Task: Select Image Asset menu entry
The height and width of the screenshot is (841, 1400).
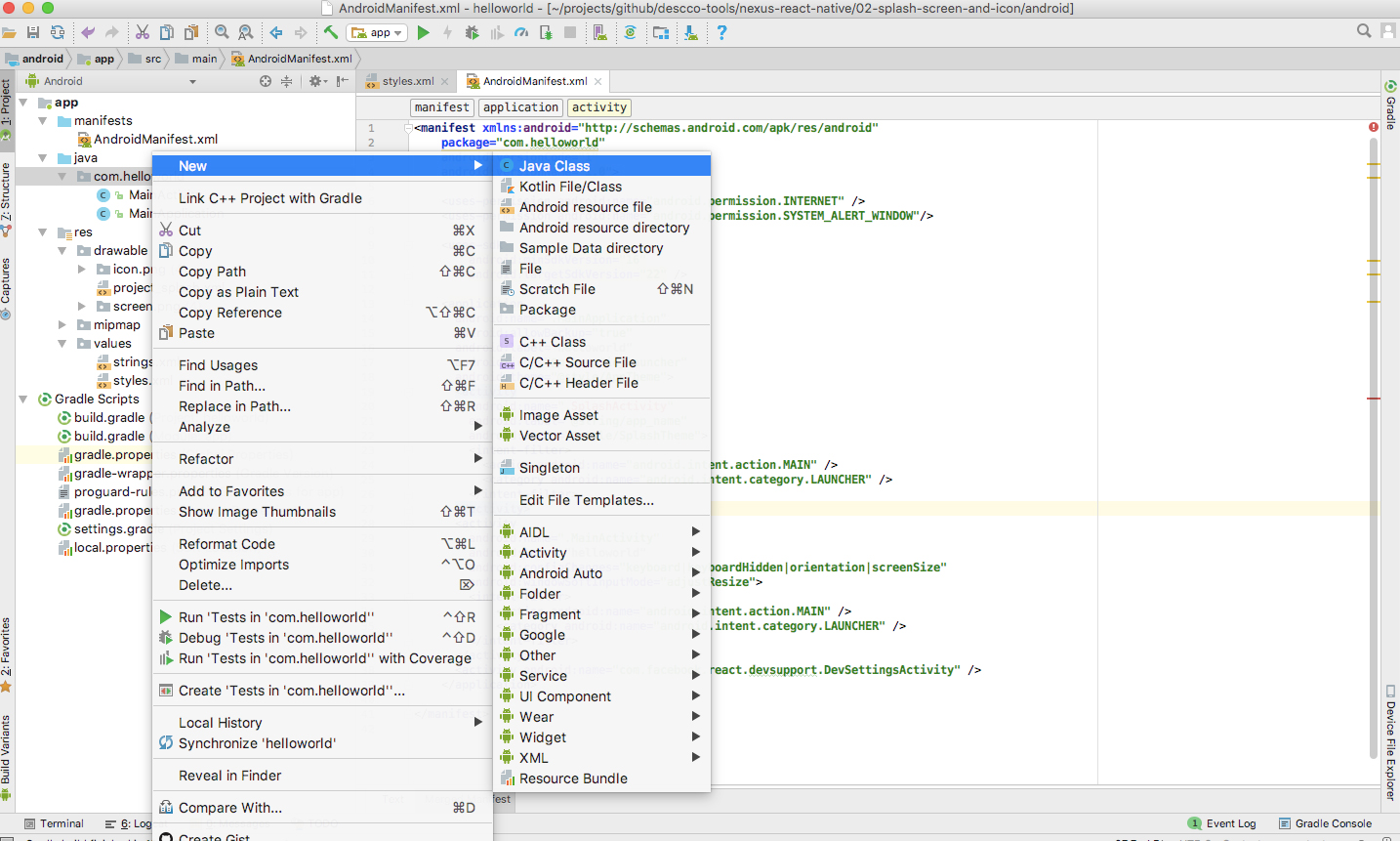Action: [x=602, y=415]
